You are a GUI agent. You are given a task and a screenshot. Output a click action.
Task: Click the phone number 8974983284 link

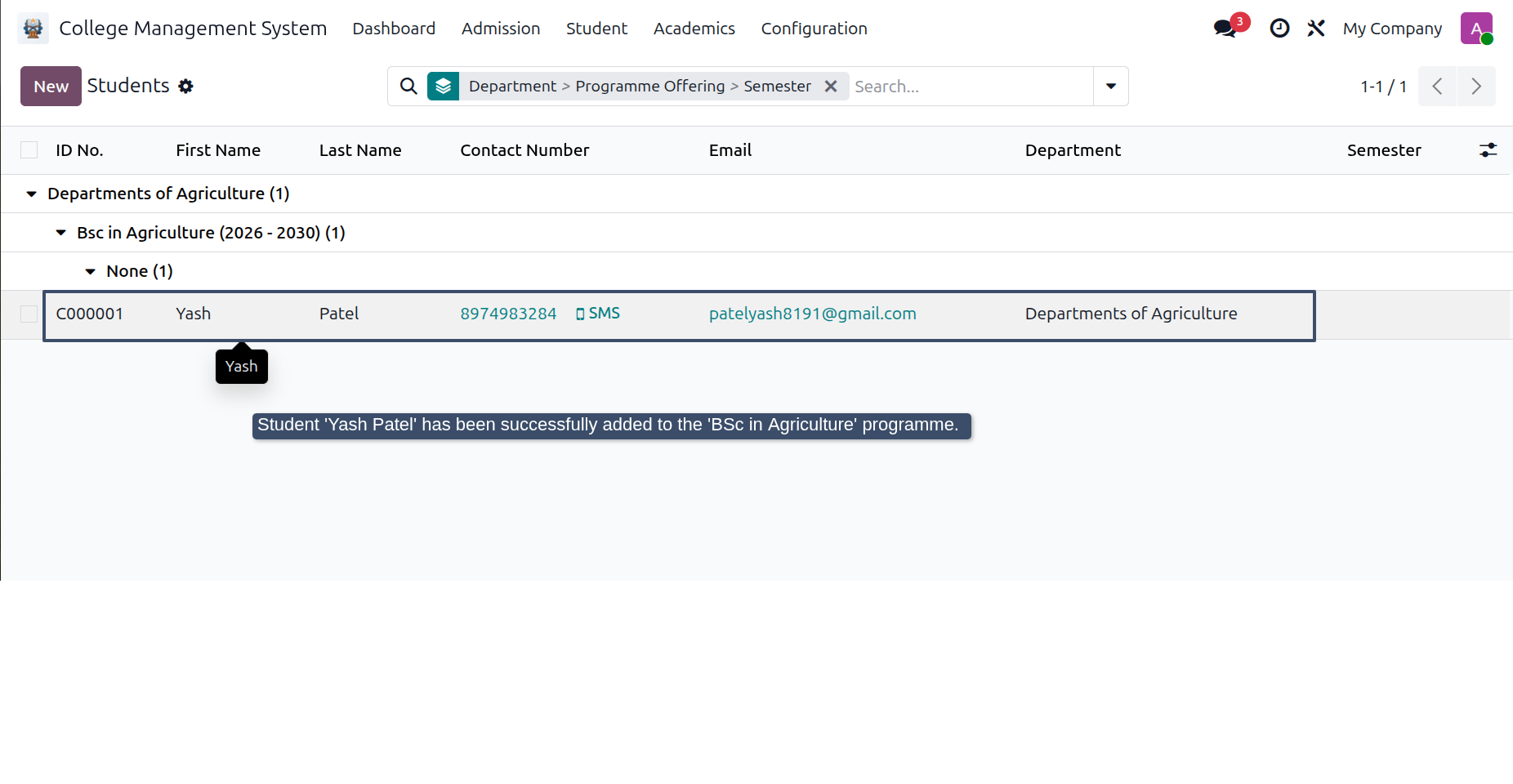(x=508, y=314)
